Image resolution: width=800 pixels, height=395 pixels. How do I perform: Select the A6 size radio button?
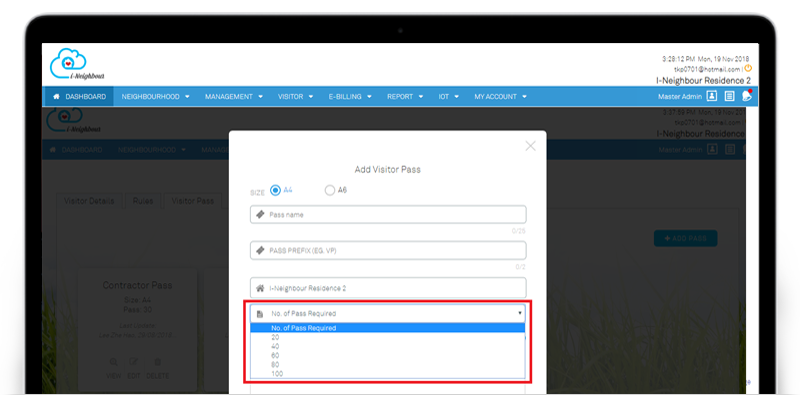[330, 190]
